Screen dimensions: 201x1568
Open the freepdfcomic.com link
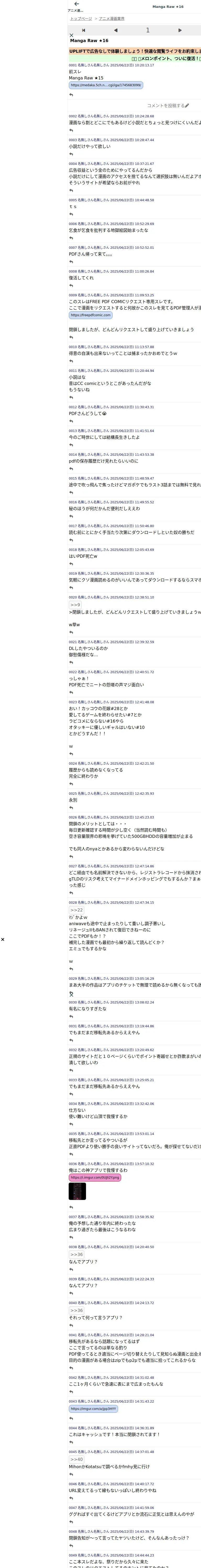pyautogui.click(x=91, y=315)
